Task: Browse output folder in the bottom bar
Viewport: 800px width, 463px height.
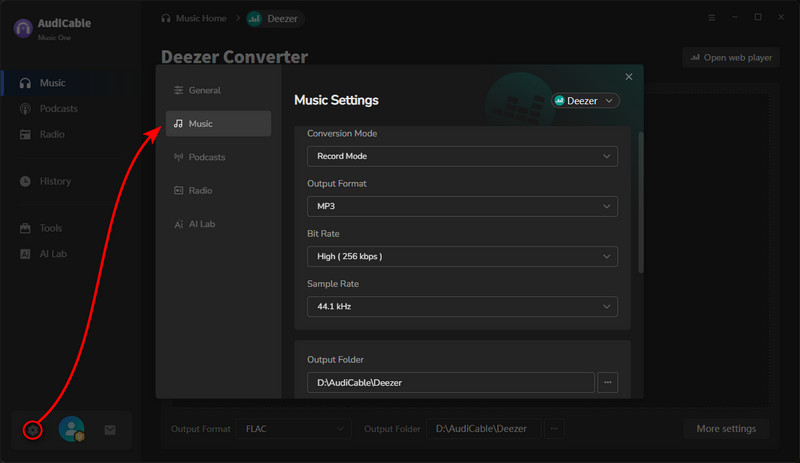Action: pyautogui.click(x=554, y=429)
